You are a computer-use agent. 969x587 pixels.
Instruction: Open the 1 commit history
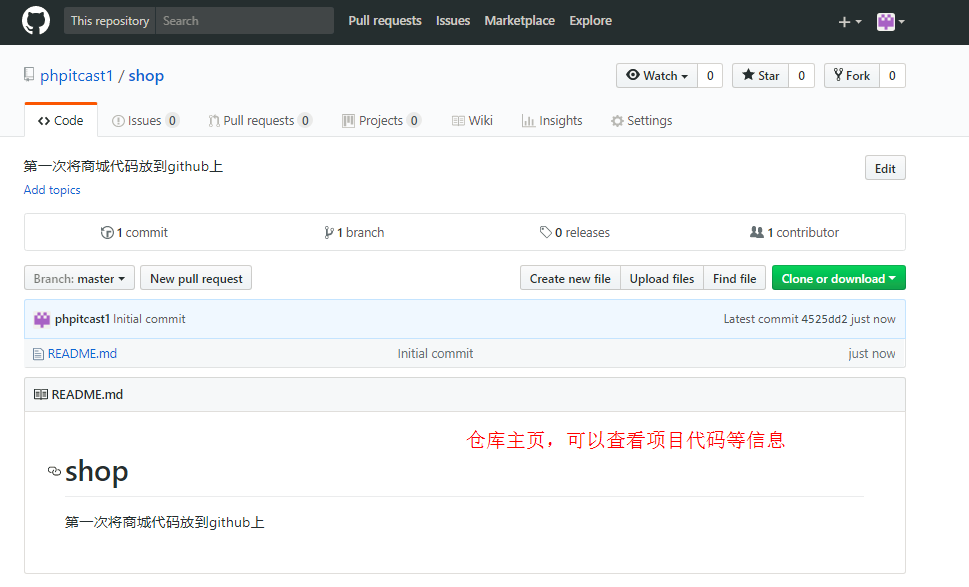coord(134,232)
